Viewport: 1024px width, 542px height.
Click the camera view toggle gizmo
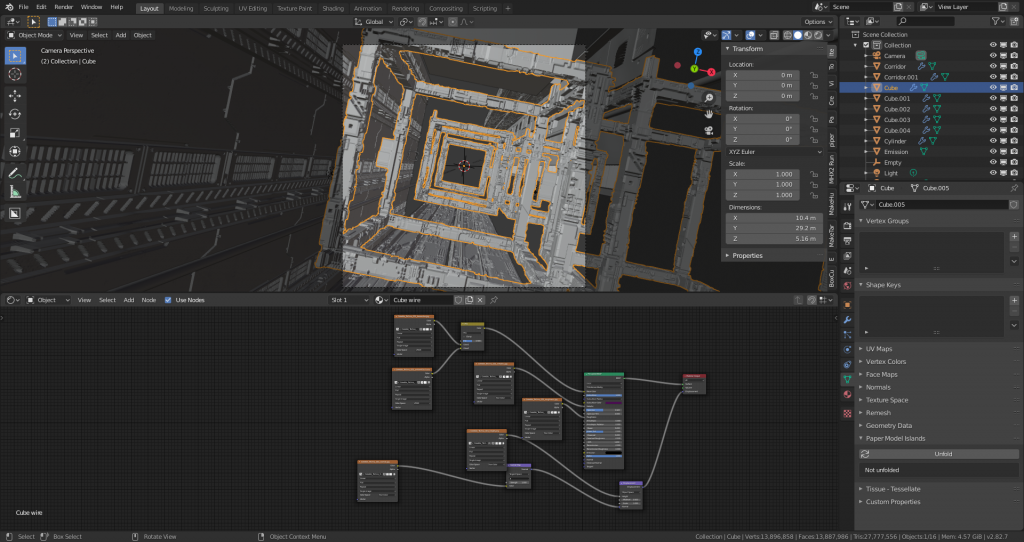coord(709,131)
